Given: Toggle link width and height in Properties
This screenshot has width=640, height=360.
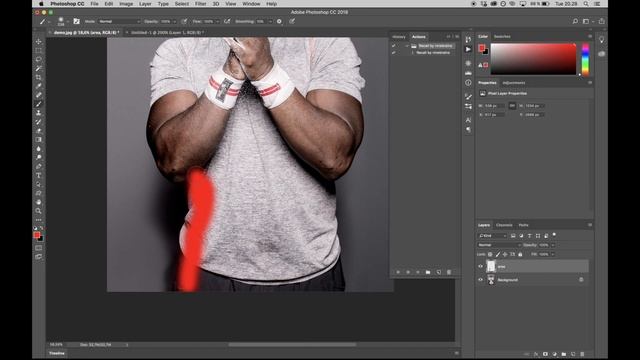Looking at the screenshot, I should tap(512, 106).
